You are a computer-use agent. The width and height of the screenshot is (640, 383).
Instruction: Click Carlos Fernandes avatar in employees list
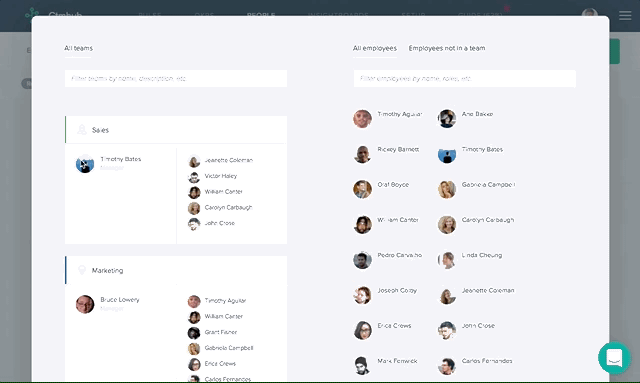coord(447,365)
